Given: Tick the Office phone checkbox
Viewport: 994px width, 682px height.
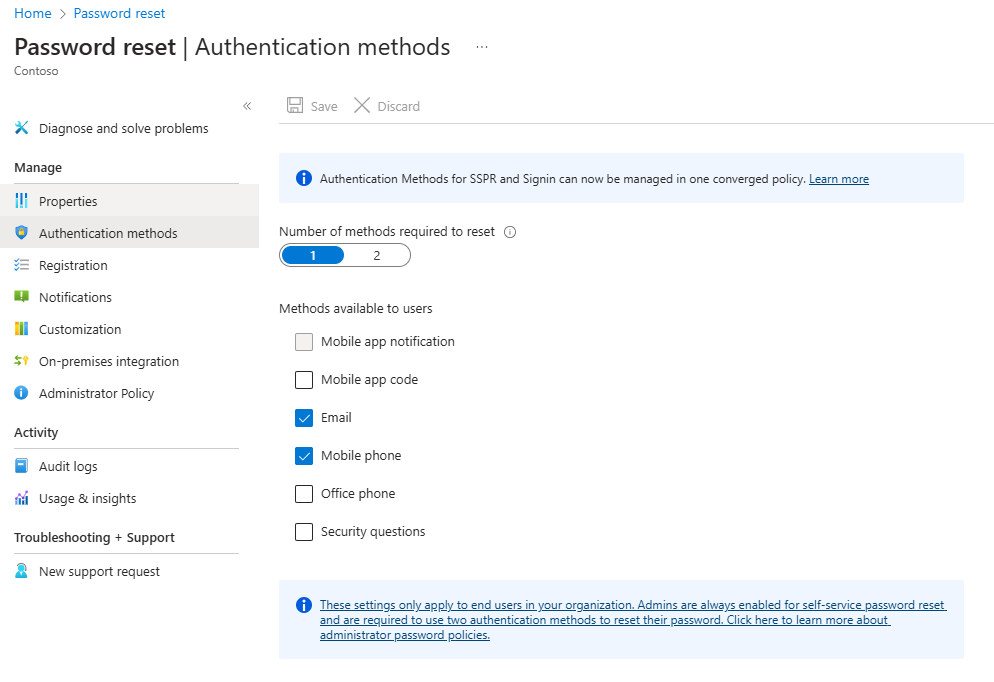Looking at the screenshot, I should 304,494.
